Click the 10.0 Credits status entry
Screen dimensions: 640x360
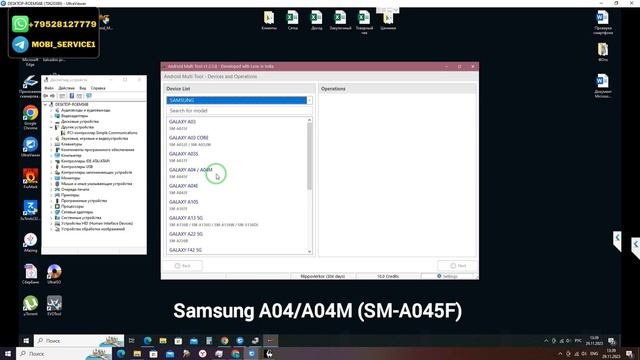tap(388, 276)
